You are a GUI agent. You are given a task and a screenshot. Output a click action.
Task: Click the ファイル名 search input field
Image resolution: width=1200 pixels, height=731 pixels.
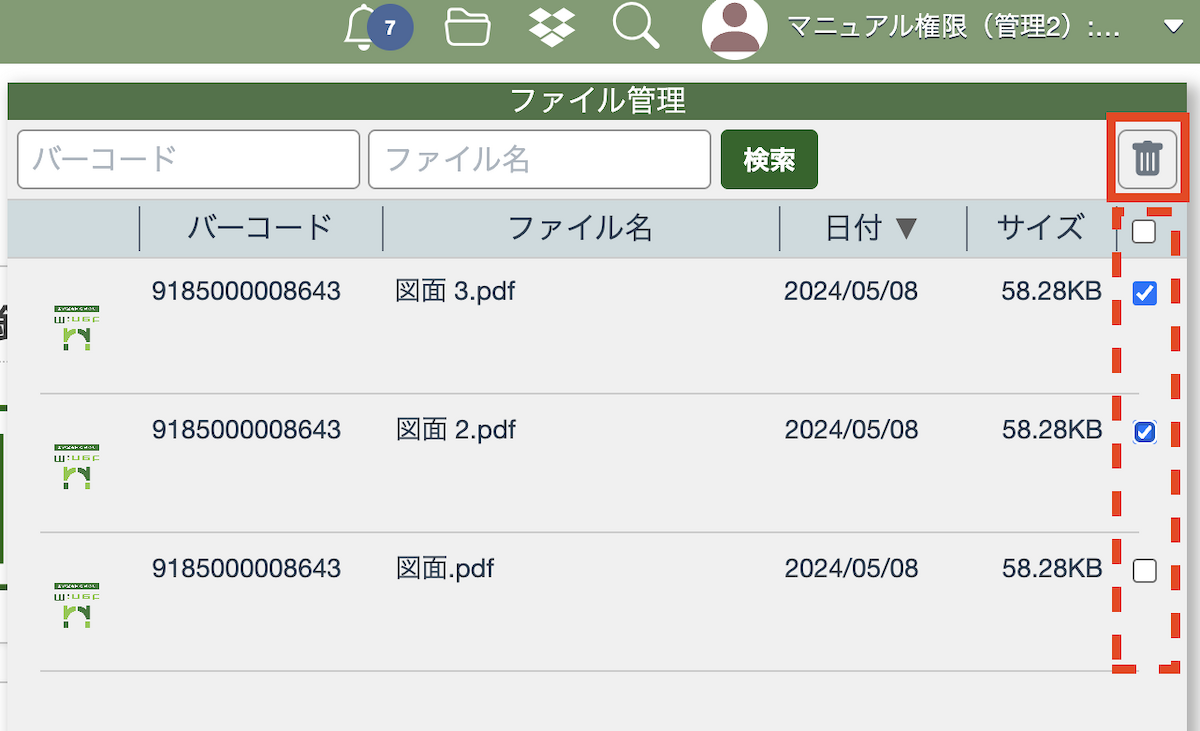click(539, 159)
